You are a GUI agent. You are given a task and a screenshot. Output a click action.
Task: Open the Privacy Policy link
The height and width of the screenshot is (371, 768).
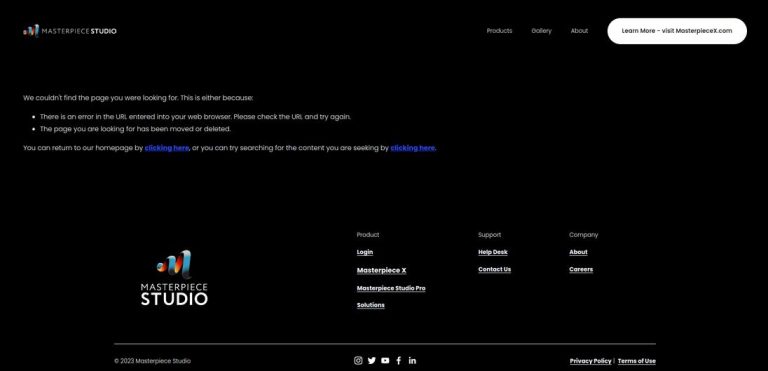coord(591,361)
